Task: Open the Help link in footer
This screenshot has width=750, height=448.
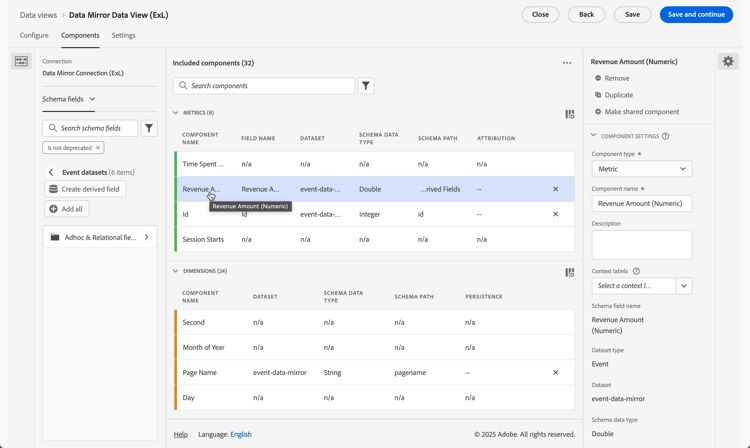Action: [x=180, y=434]
